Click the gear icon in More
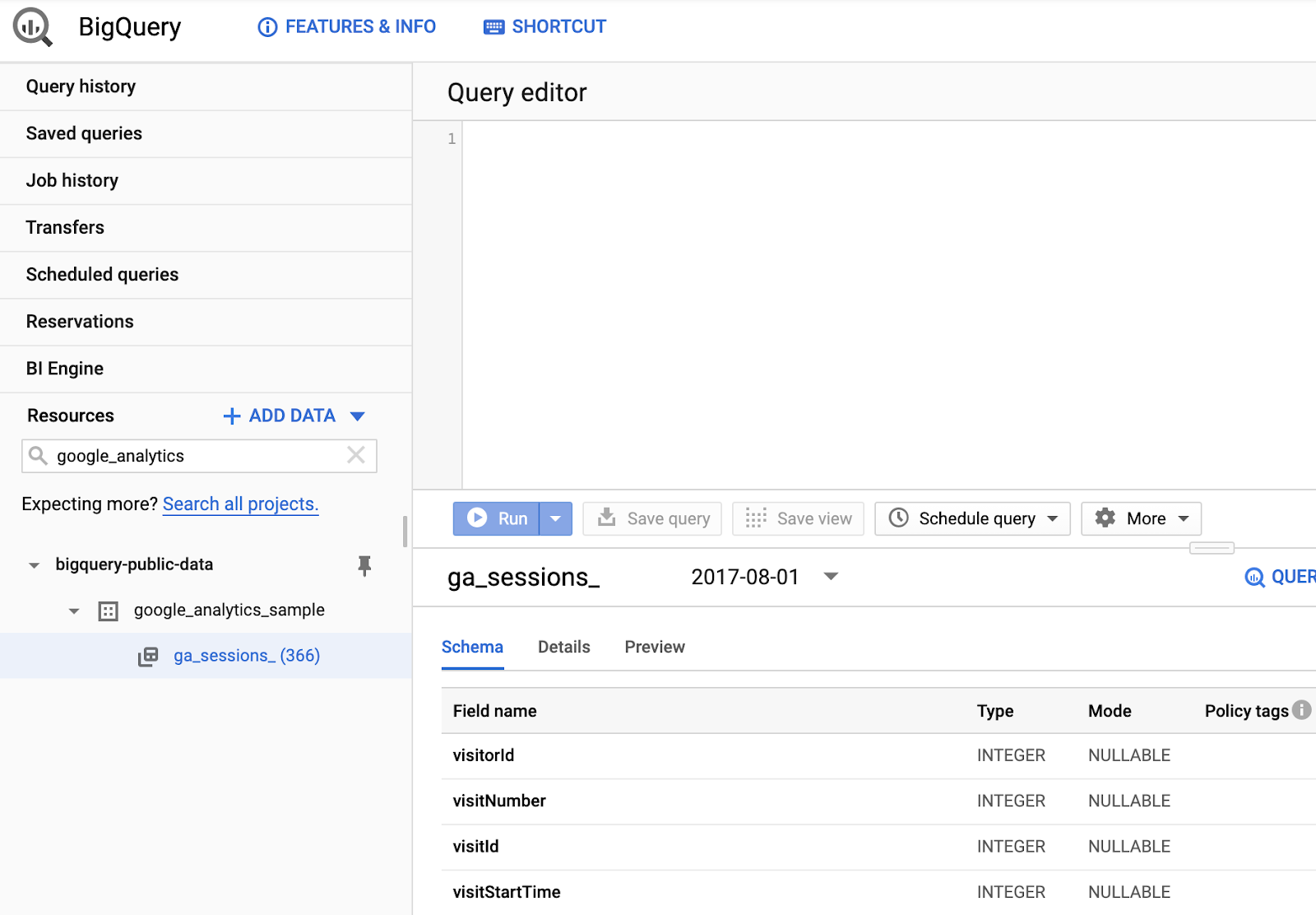This screenshot has height=915, width=1316. coord(1105,518)
